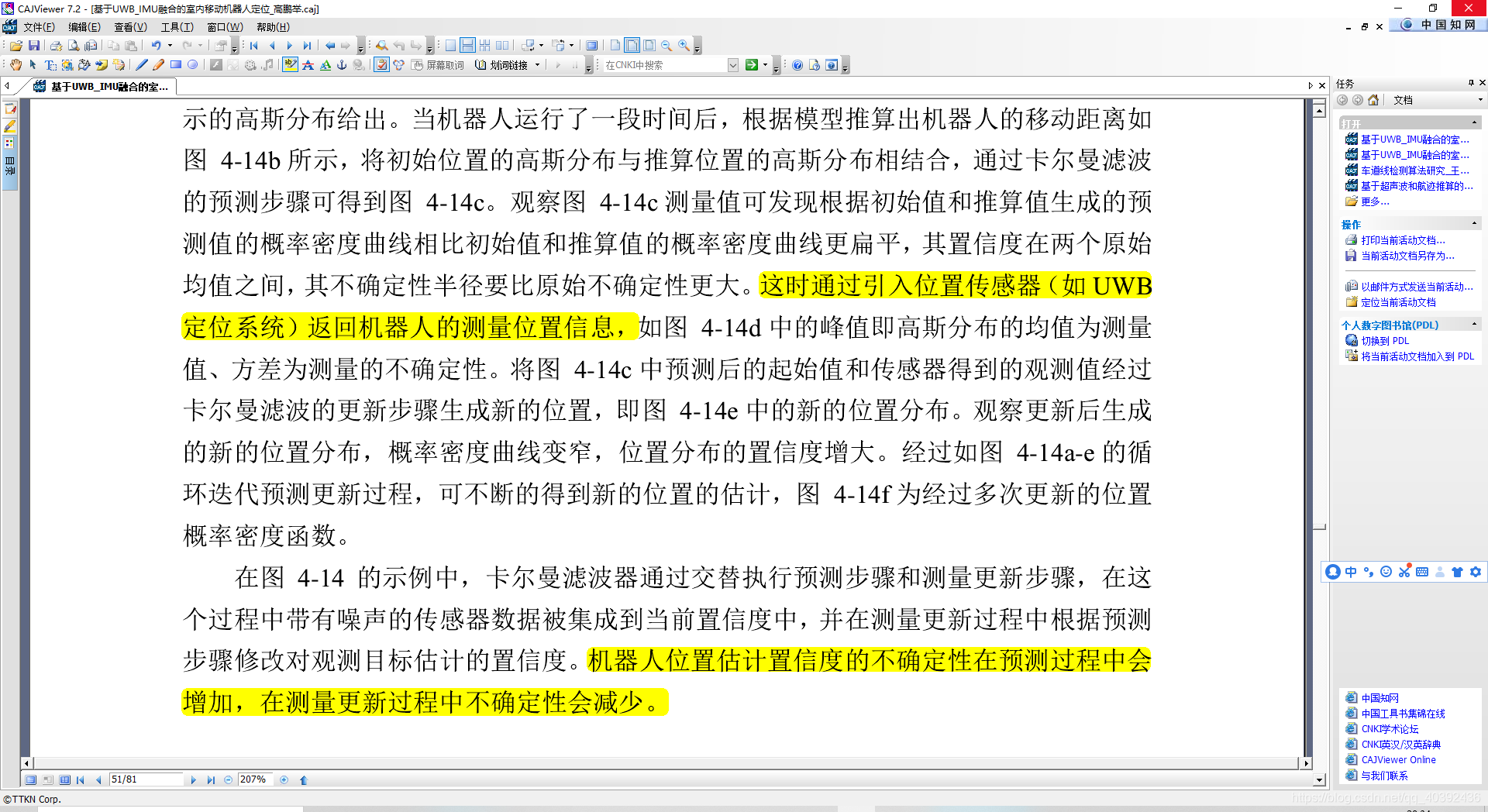Screen dimensions: 1488x812
Task: Open the 帮助(H) menu
Action: [x=273, y=27]
